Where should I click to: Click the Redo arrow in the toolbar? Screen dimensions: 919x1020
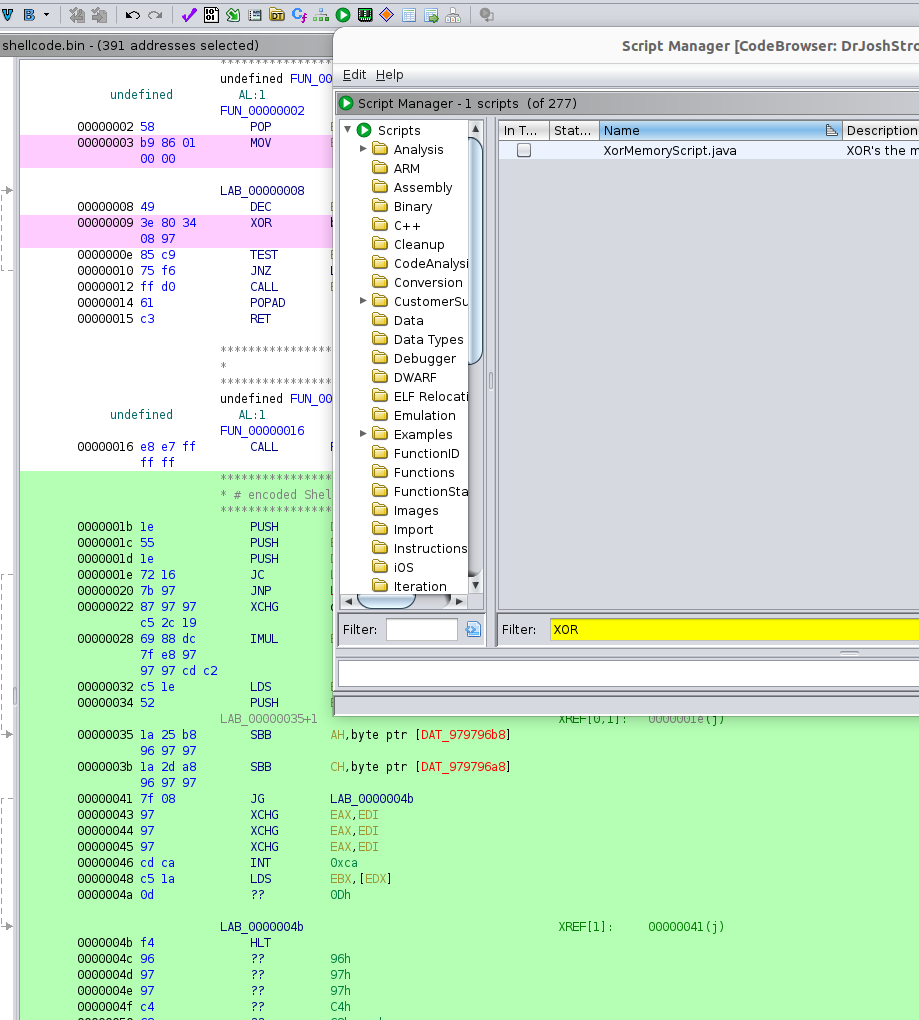pyautogui.click(x=155, y=15)
